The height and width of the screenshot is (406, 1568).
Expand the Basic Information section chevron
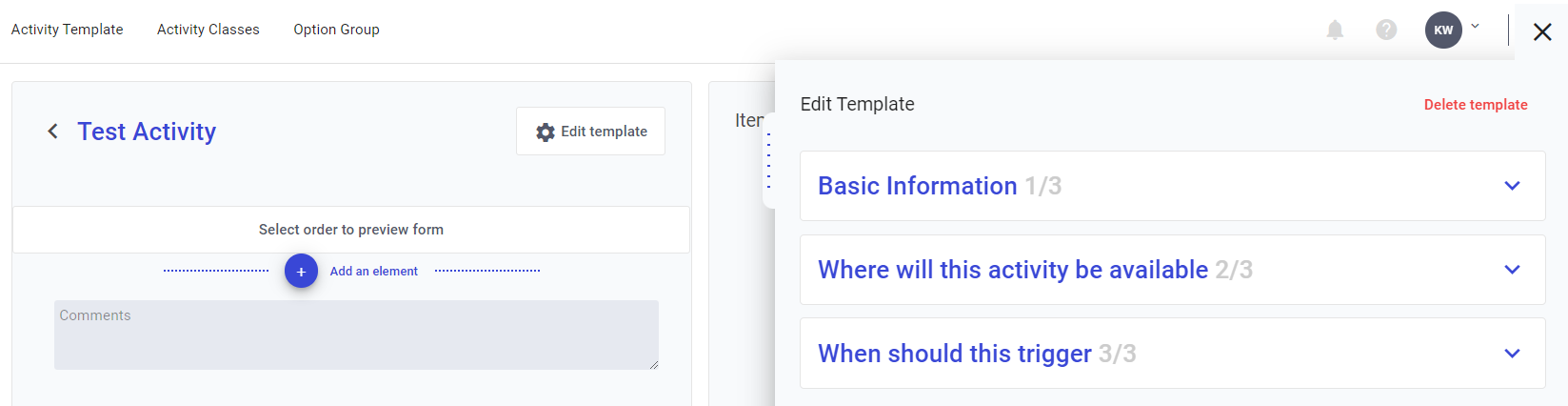click(1512, 186)
